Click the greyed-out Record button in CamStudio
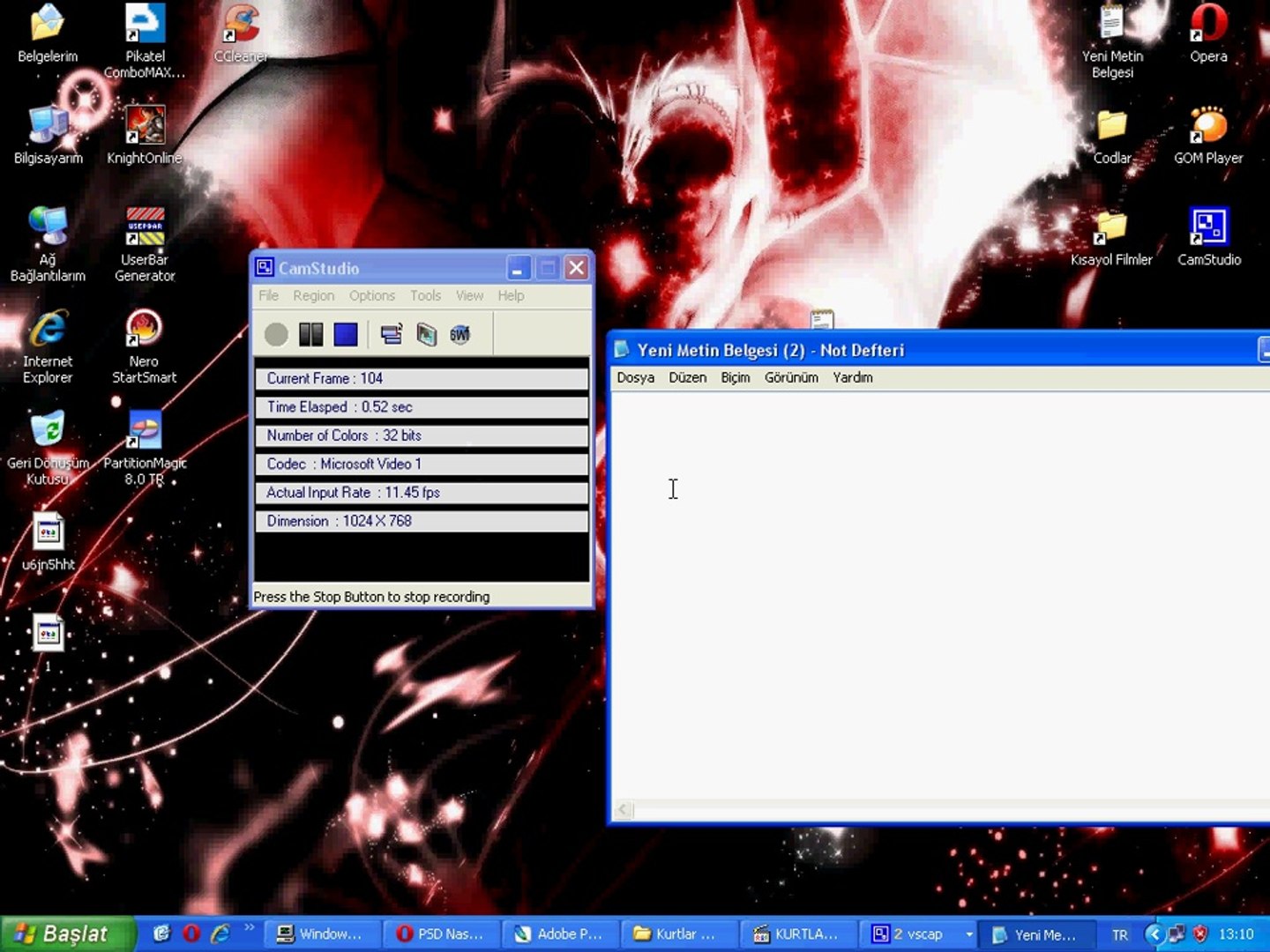Screen dimensions: 1270x952 pos(276,334)
